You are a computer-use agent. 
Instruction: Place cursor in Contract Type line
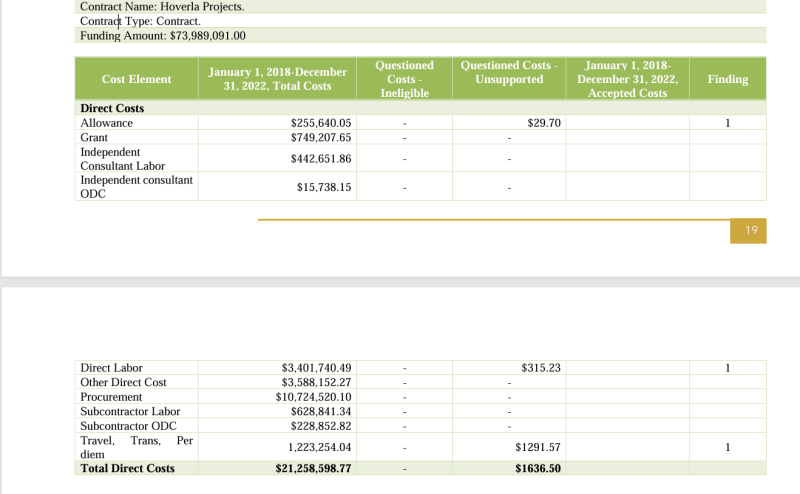click(x=140, y=21)
